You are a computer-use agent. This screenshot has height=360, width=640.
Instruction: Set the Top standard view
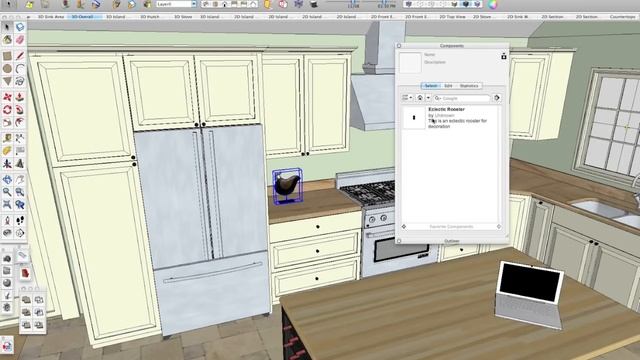(x=216, y=4)
